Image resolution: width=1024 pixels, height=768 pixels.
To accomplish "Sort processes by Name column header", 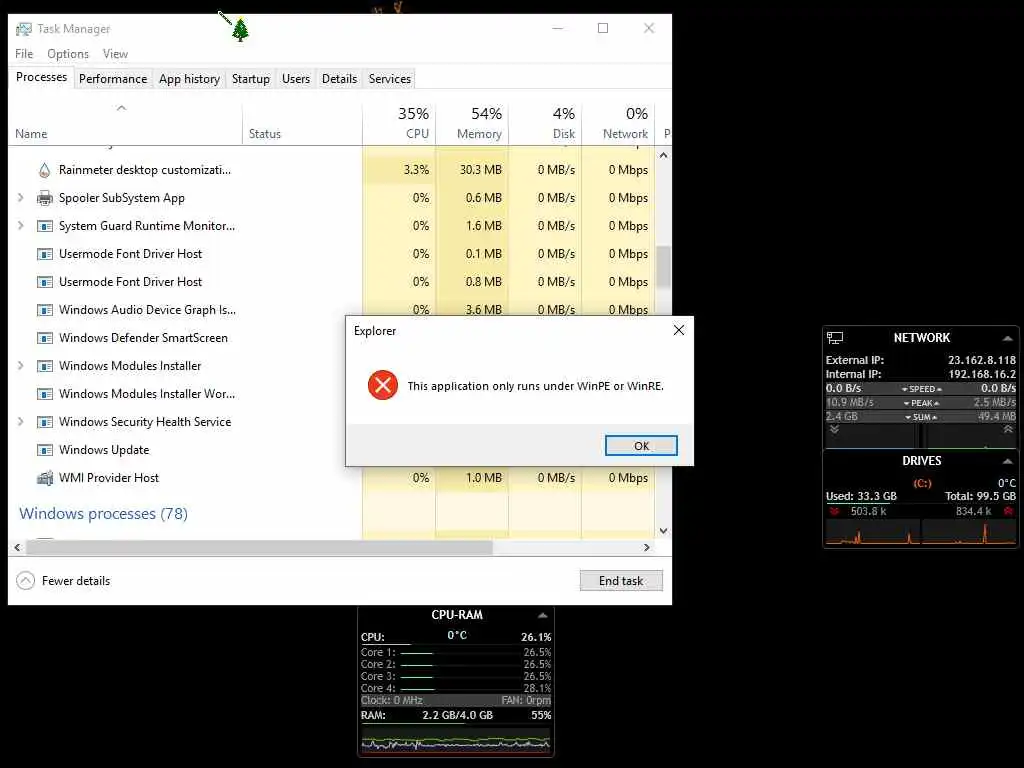I will pos(124,124).
